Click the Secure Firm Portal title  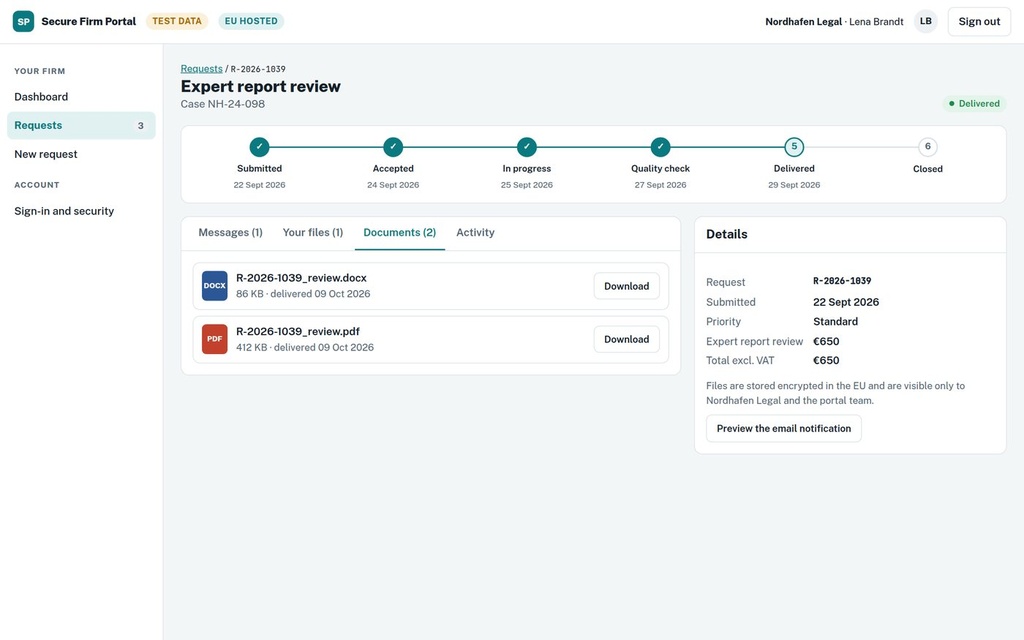89,21
